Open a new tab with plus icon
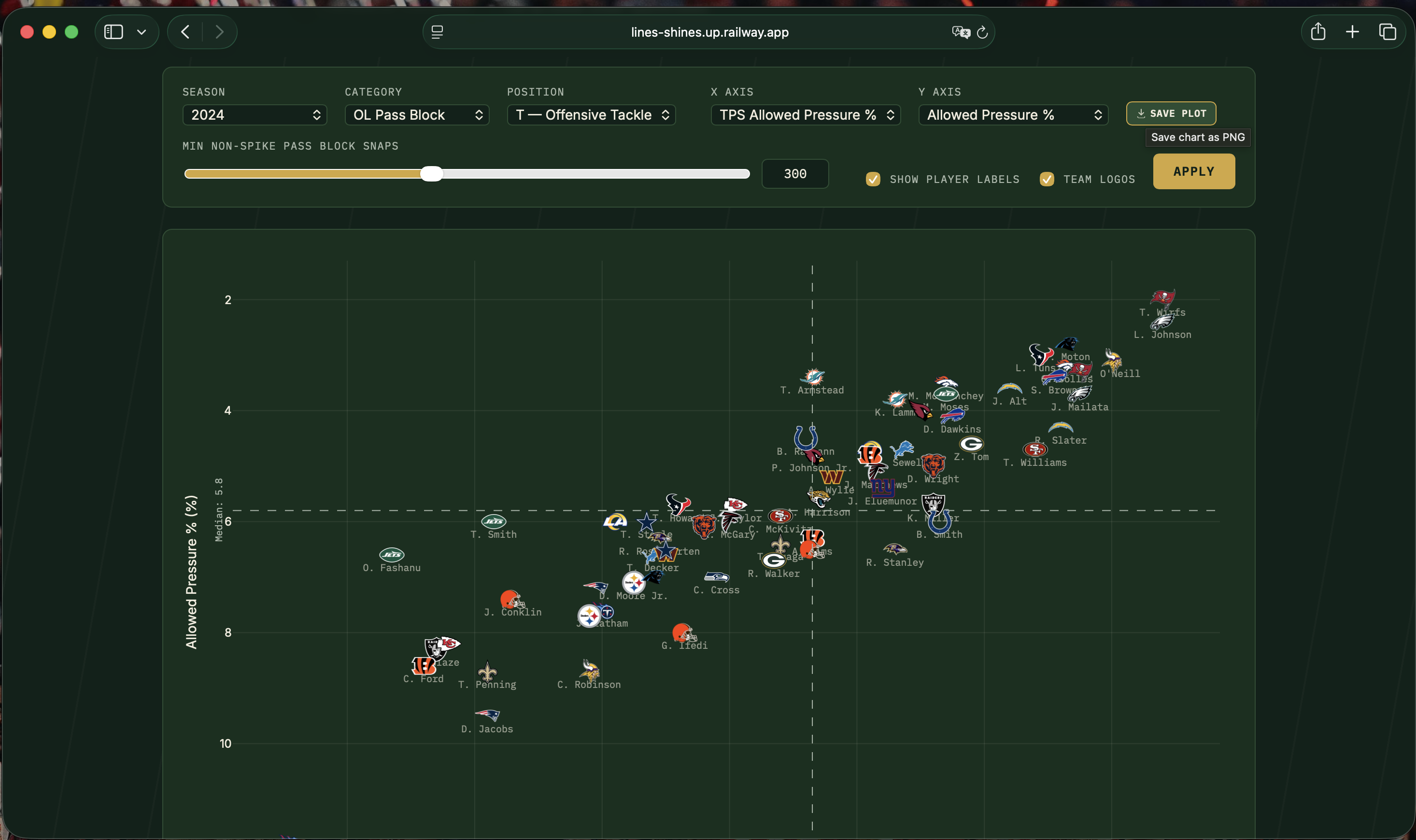Image resolution: width=1416 pixels, height=840 pixels. [x=1352, y=32]
